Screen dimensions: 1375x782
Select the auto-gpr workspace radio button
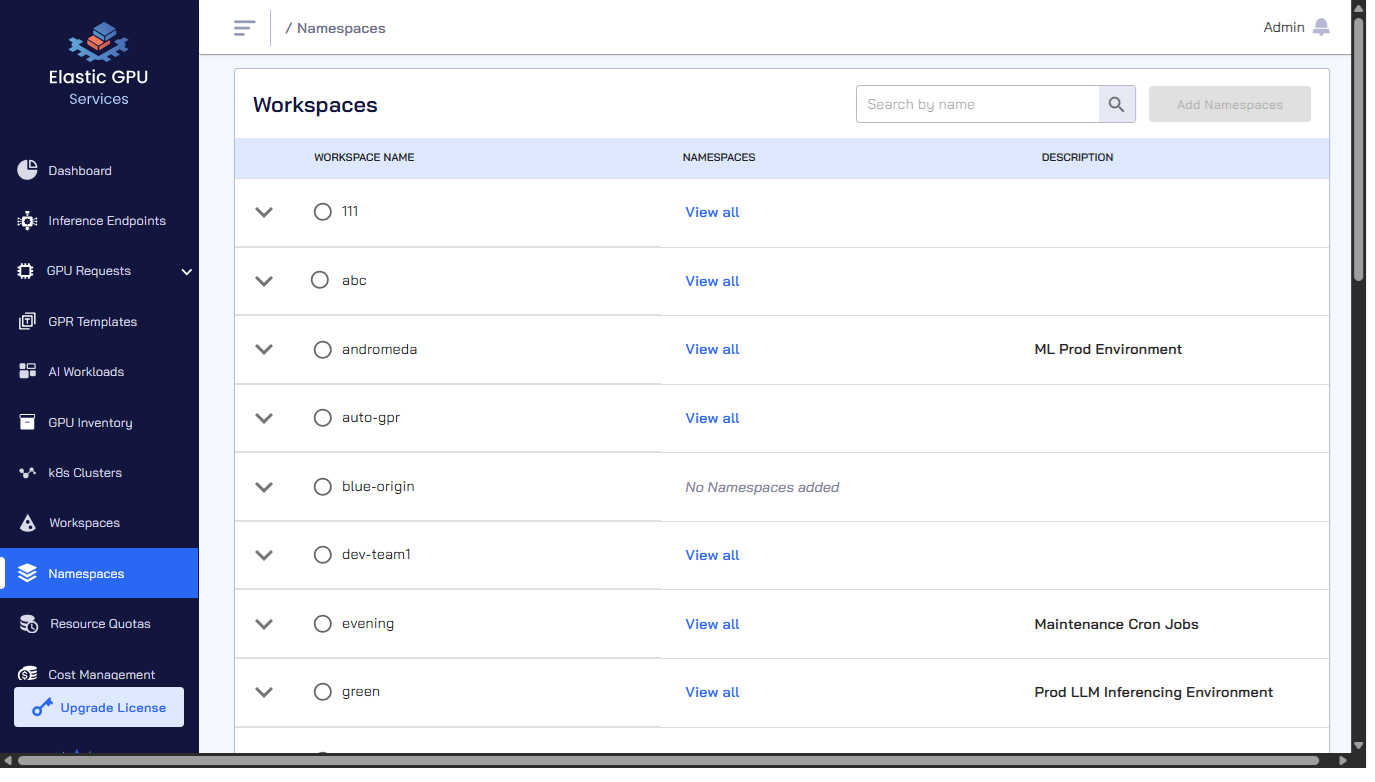point(322,418)
